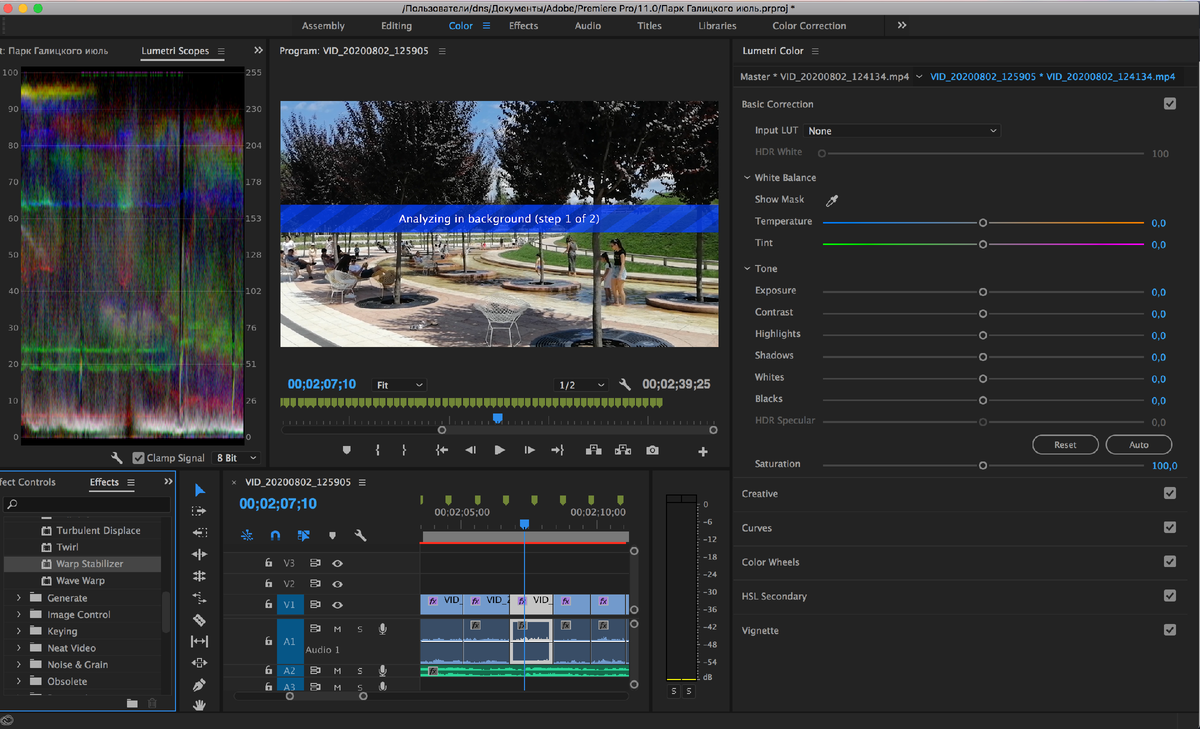Disable the Basic Correction checkbox
Screen dimensions: 1200x729
pos(1169,104)
